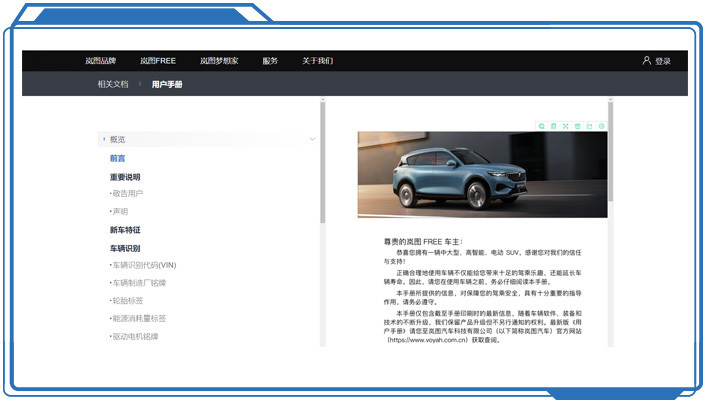Open the 驱动电机铭牌 entry

click(134, 337)
